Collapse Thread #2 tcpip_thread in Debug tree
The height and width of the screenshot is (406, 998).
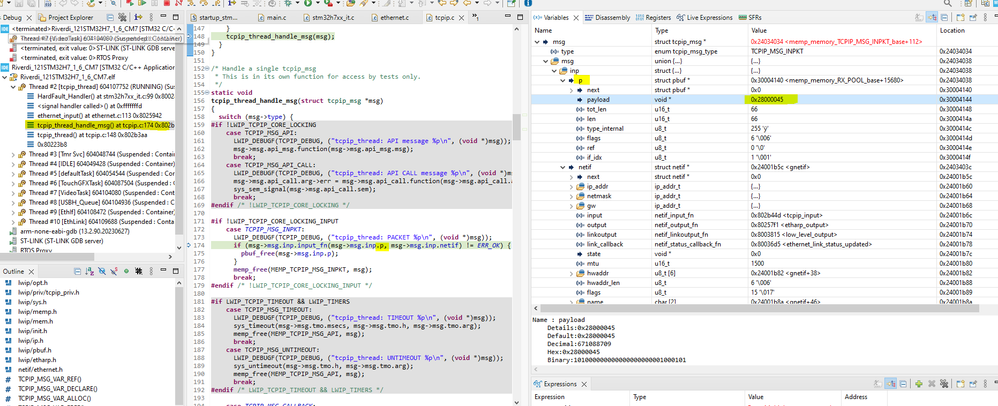pyautogui.click(x=13, y=87)
